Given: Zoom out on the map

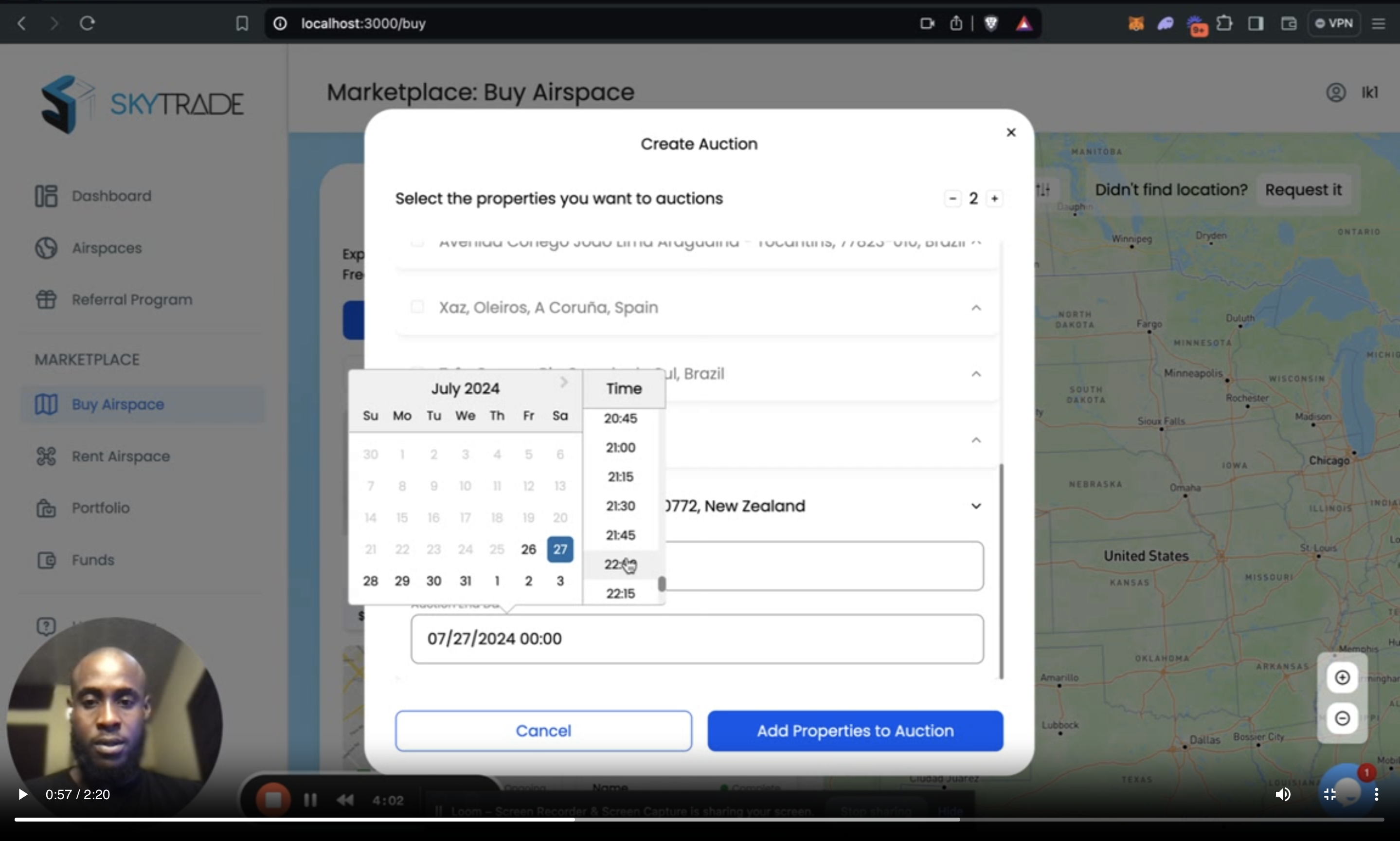Looking at the screenshot, I should pyautogui.click(x=1342, y=718).
